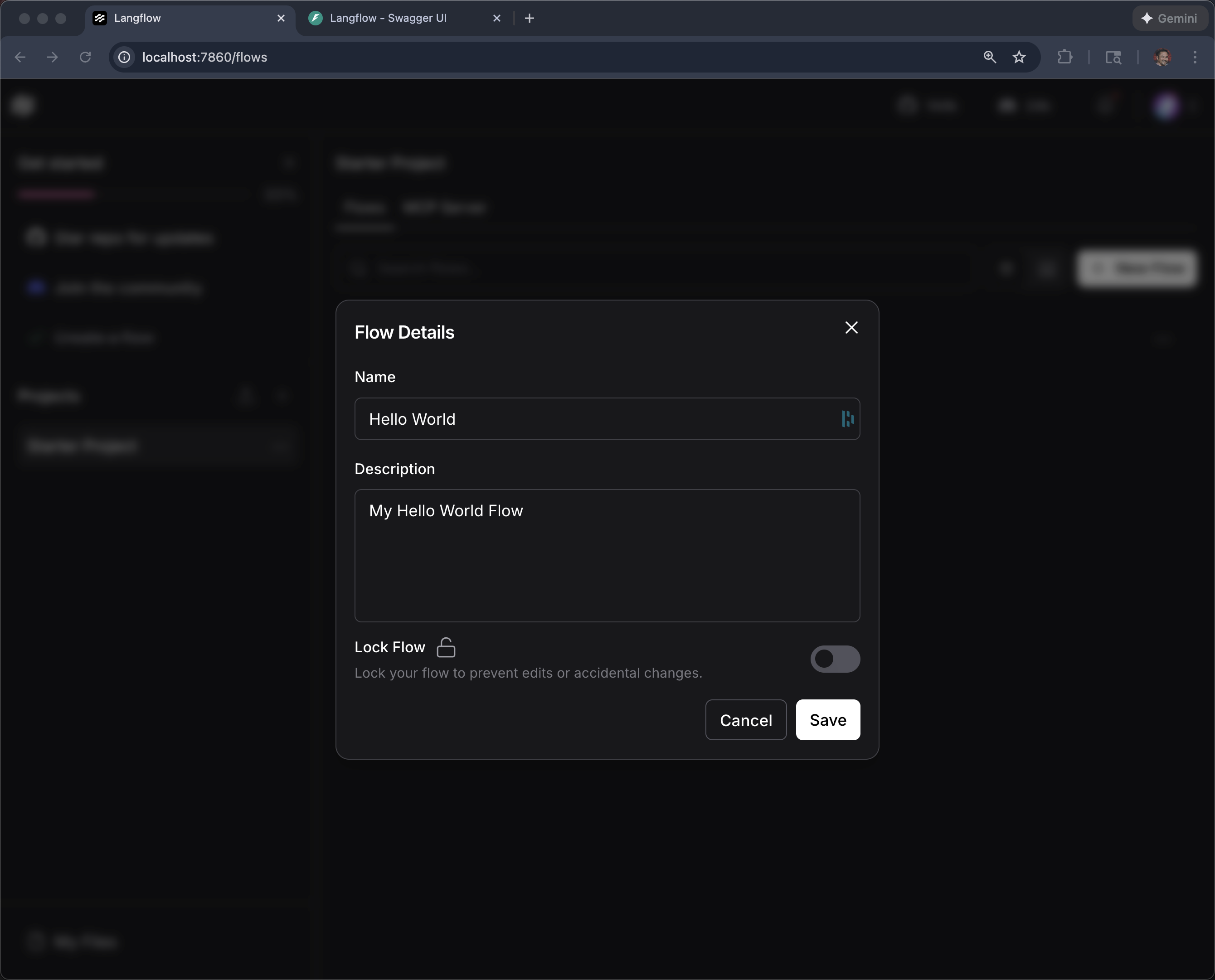Open the browser three-dot menu
The width and height of the screenshot is (1215, 980).
(1195, 57)
